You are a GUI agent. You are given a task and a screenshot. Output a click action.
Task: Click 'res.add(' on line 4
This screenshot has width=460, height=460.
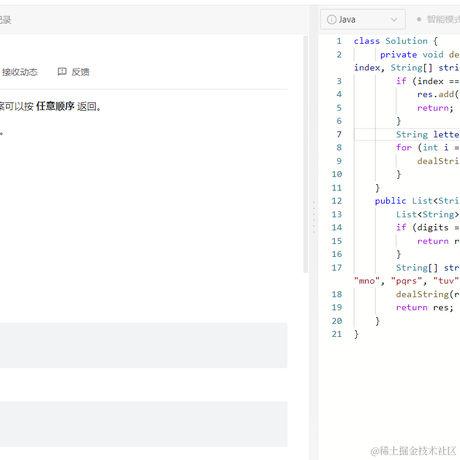pos(438,94)
